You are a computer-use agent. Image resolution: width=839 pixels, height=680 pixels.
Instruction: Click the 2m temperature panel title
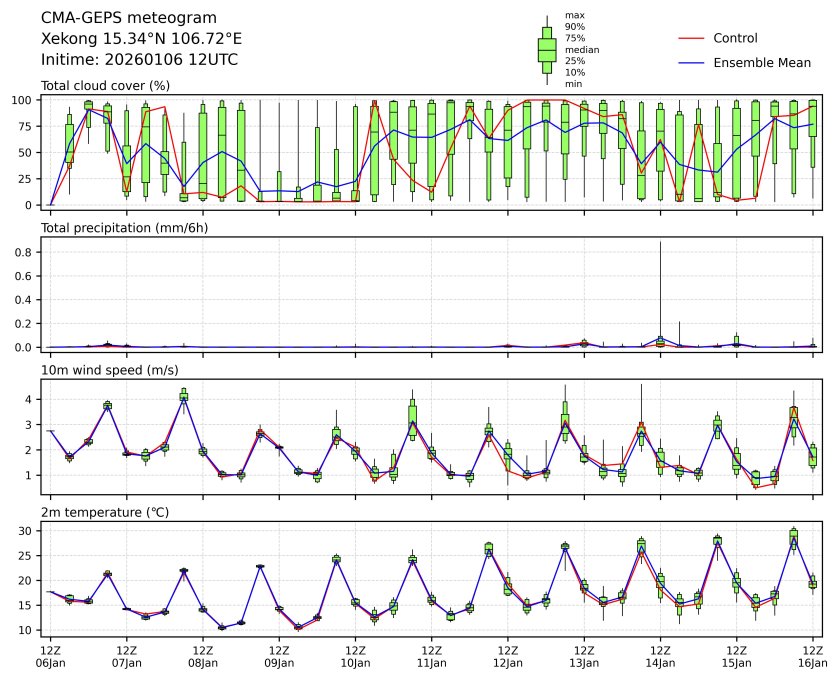coord(105,513)
